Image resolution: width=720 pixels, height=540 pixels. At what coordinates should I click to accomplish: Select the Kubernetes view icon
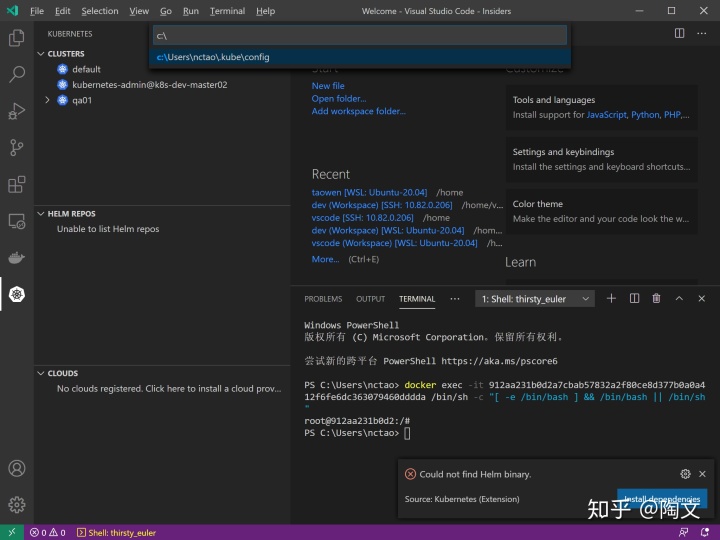(x=17, y=294)
